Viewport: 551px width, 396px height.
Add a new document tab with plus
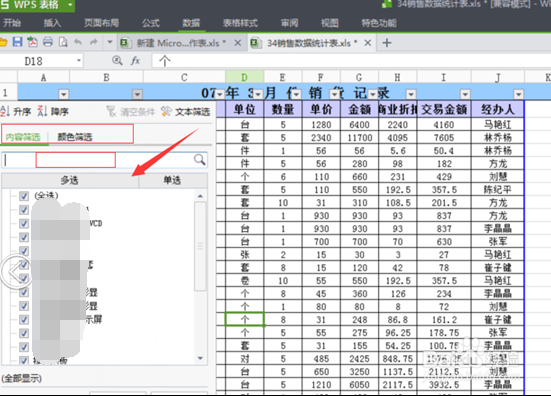pyautogui.click(x=387, y=43)
